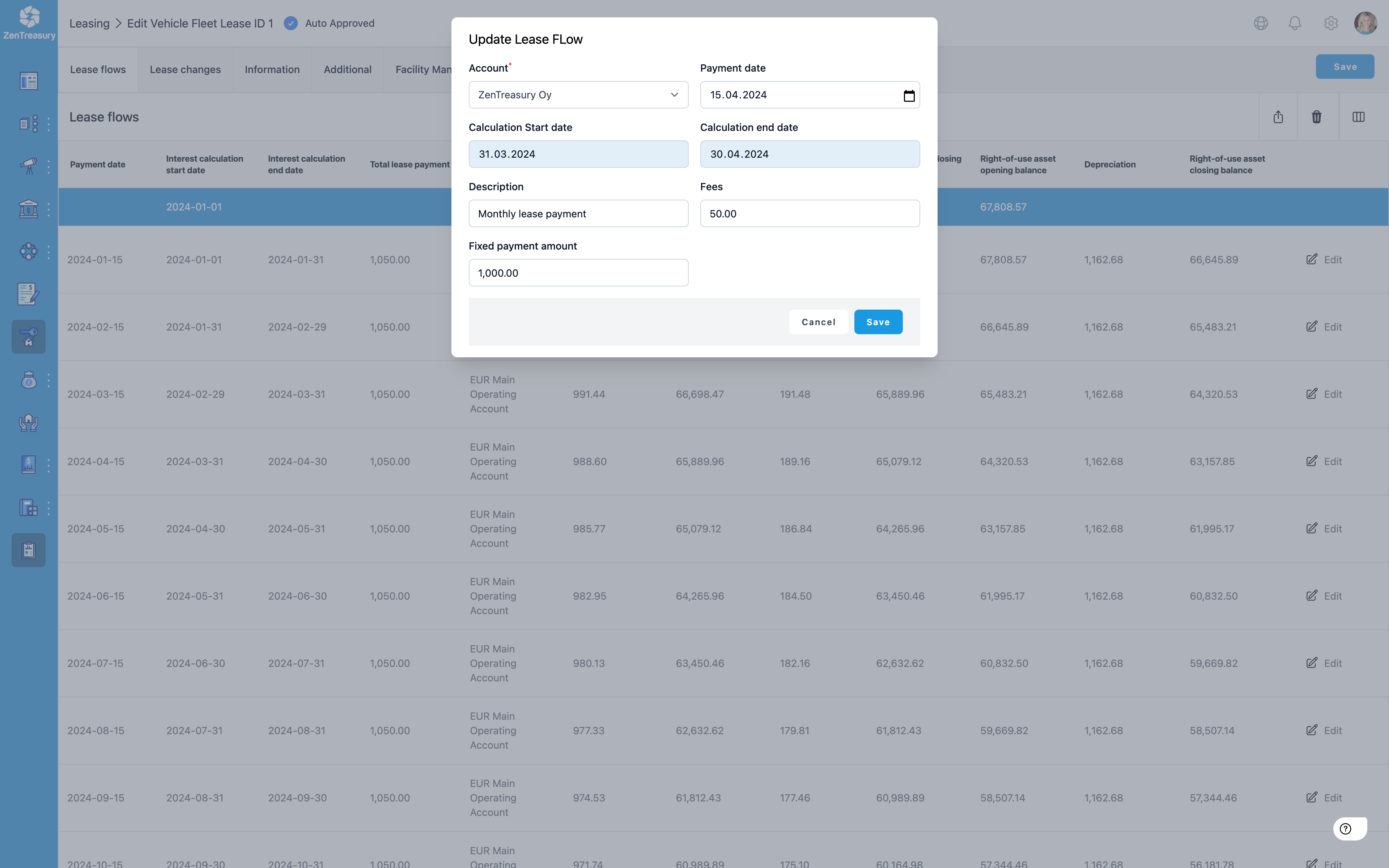Click the telescope forecast icon in sidebar
1389x868 pixels.
point(28,166)
